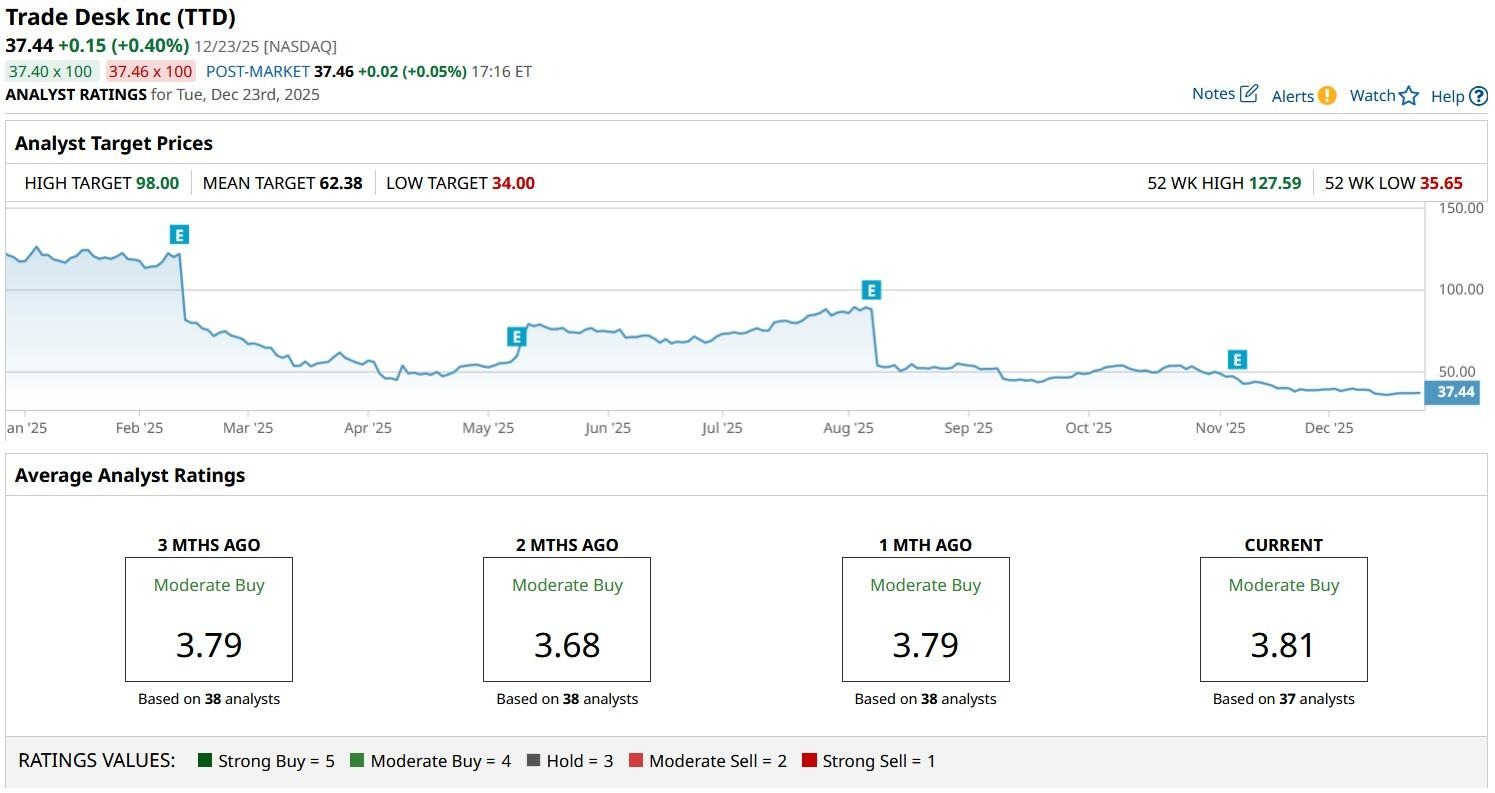This screenshot has height=793, width=1495.
Task: Click the ANALYST RATINGS date line
Action: 163,95
